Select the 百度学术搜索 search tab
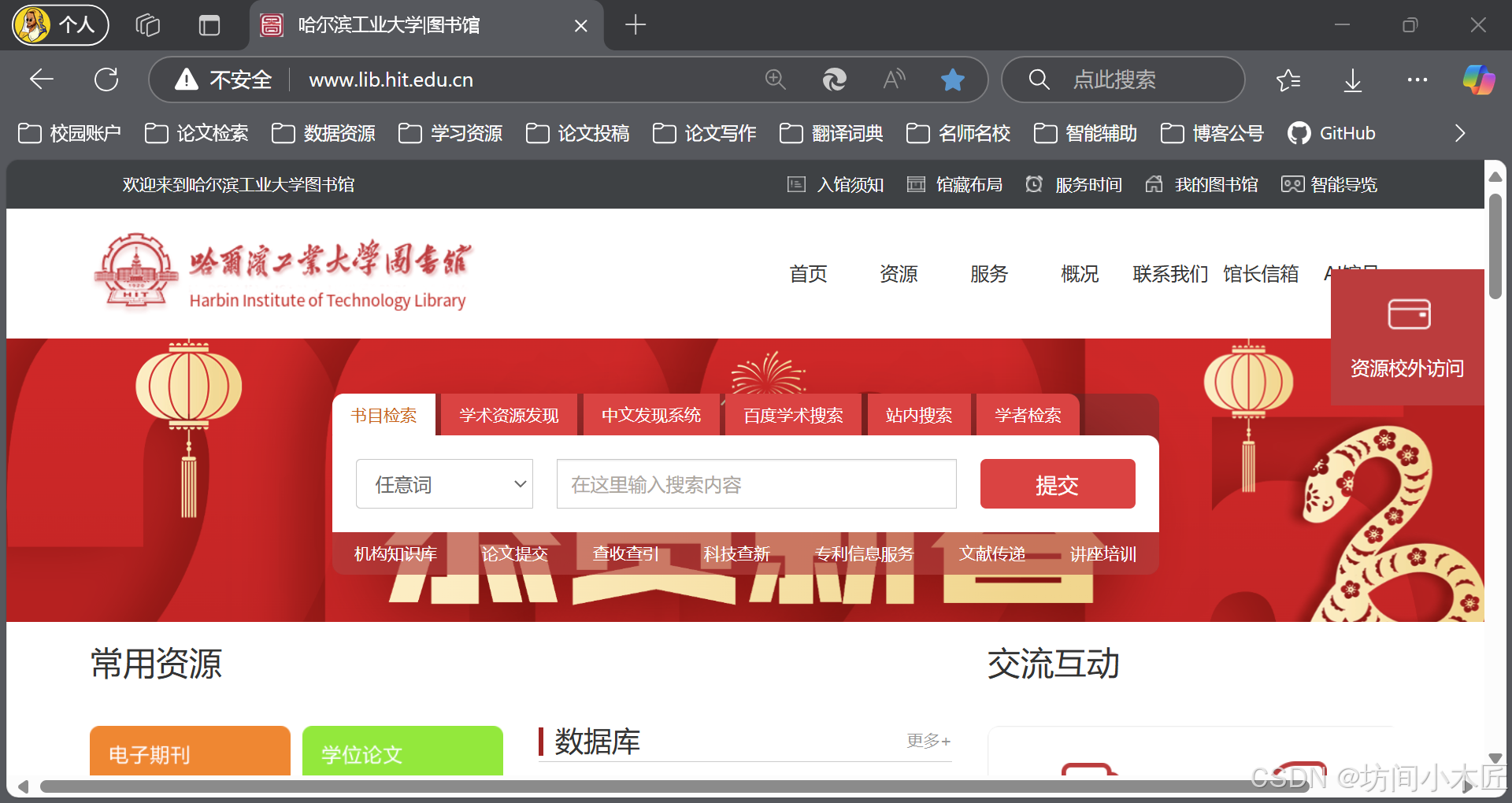This screenshot has width=1512, height=803. [793, 415]
